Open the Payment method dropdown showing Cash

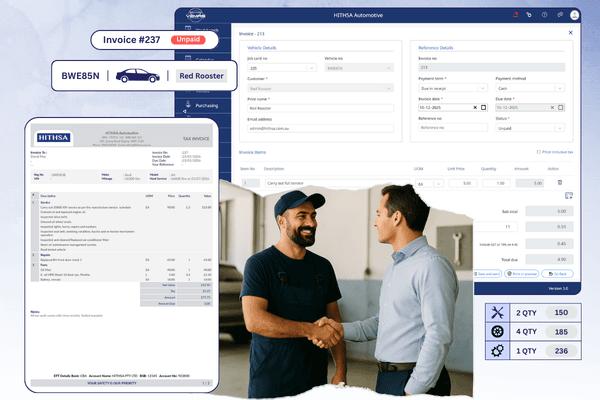pyautogui.click(x=530, y=88)
